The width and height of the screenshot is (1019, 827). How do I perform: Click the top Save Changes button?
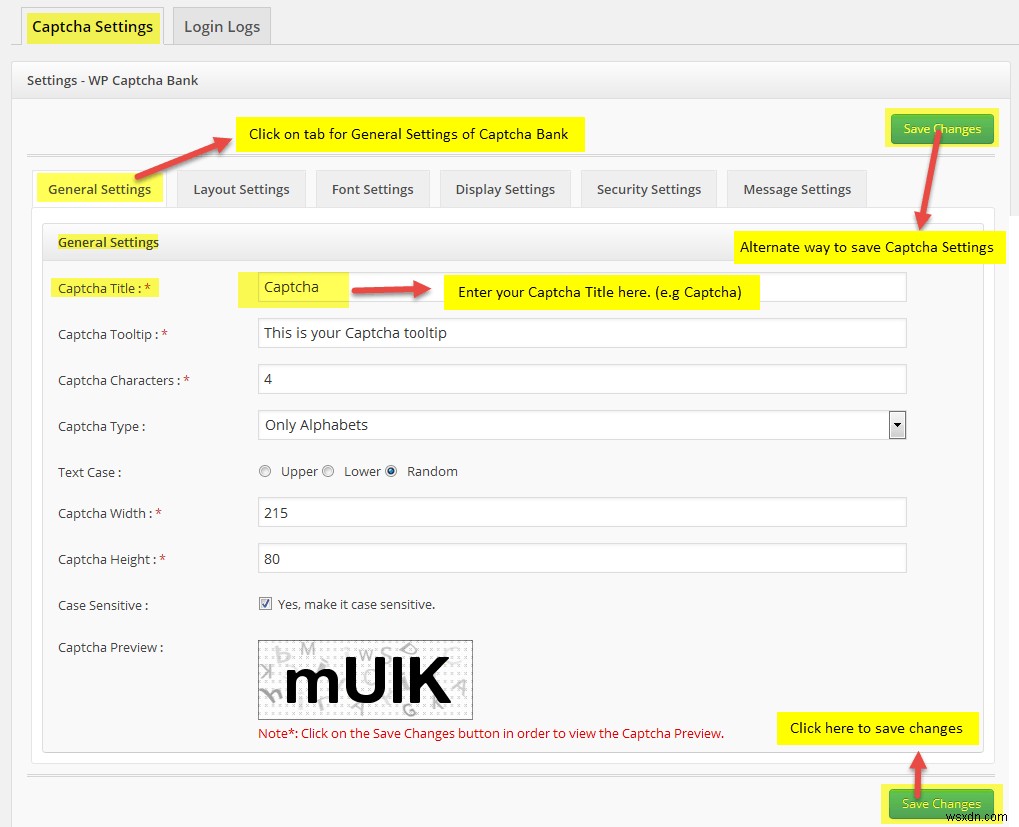click(x=941, y=128)
